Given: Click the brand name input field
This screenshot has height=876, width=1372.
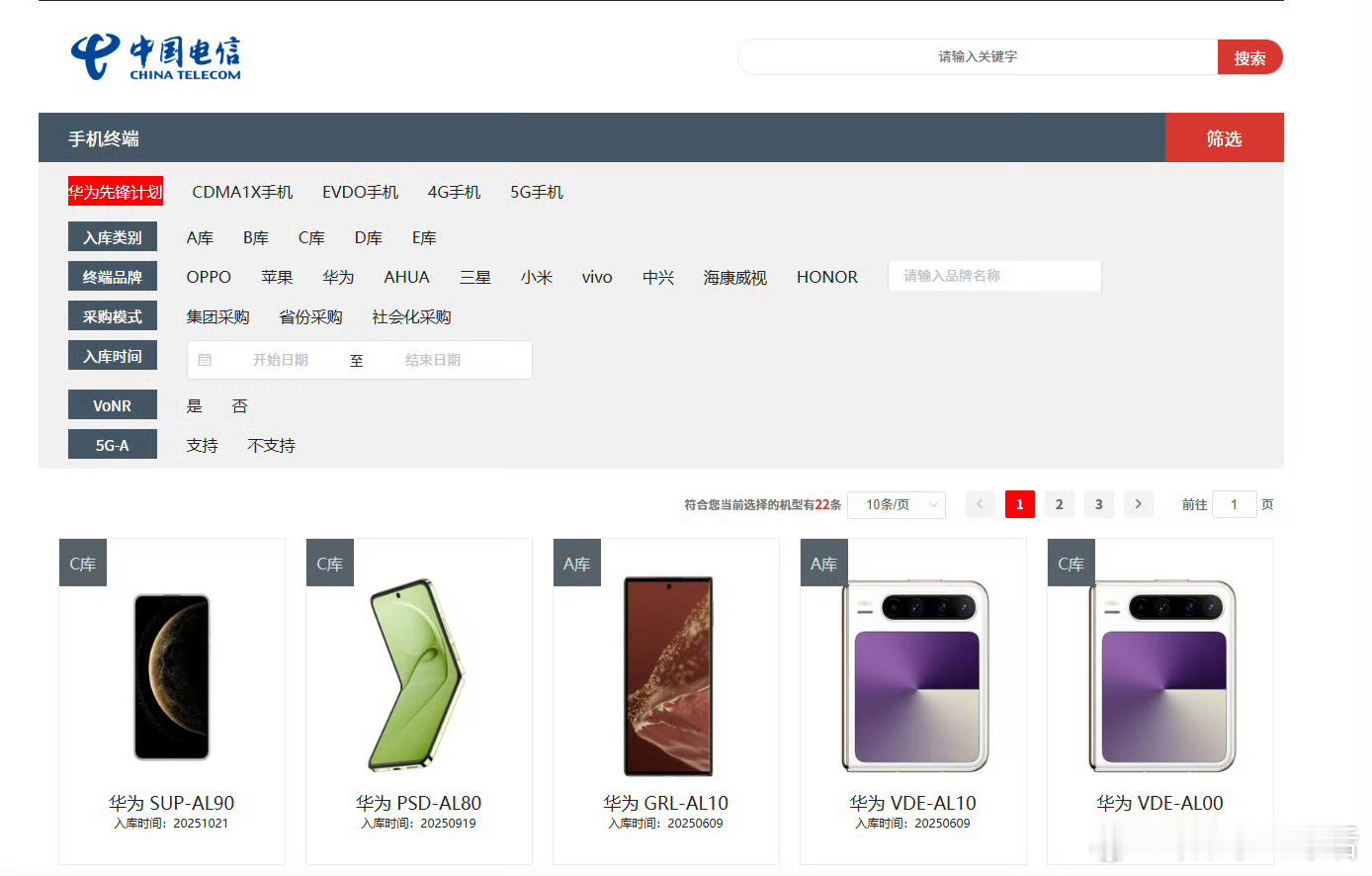Looking at the screenshot, I should click(x=994, y=276).
